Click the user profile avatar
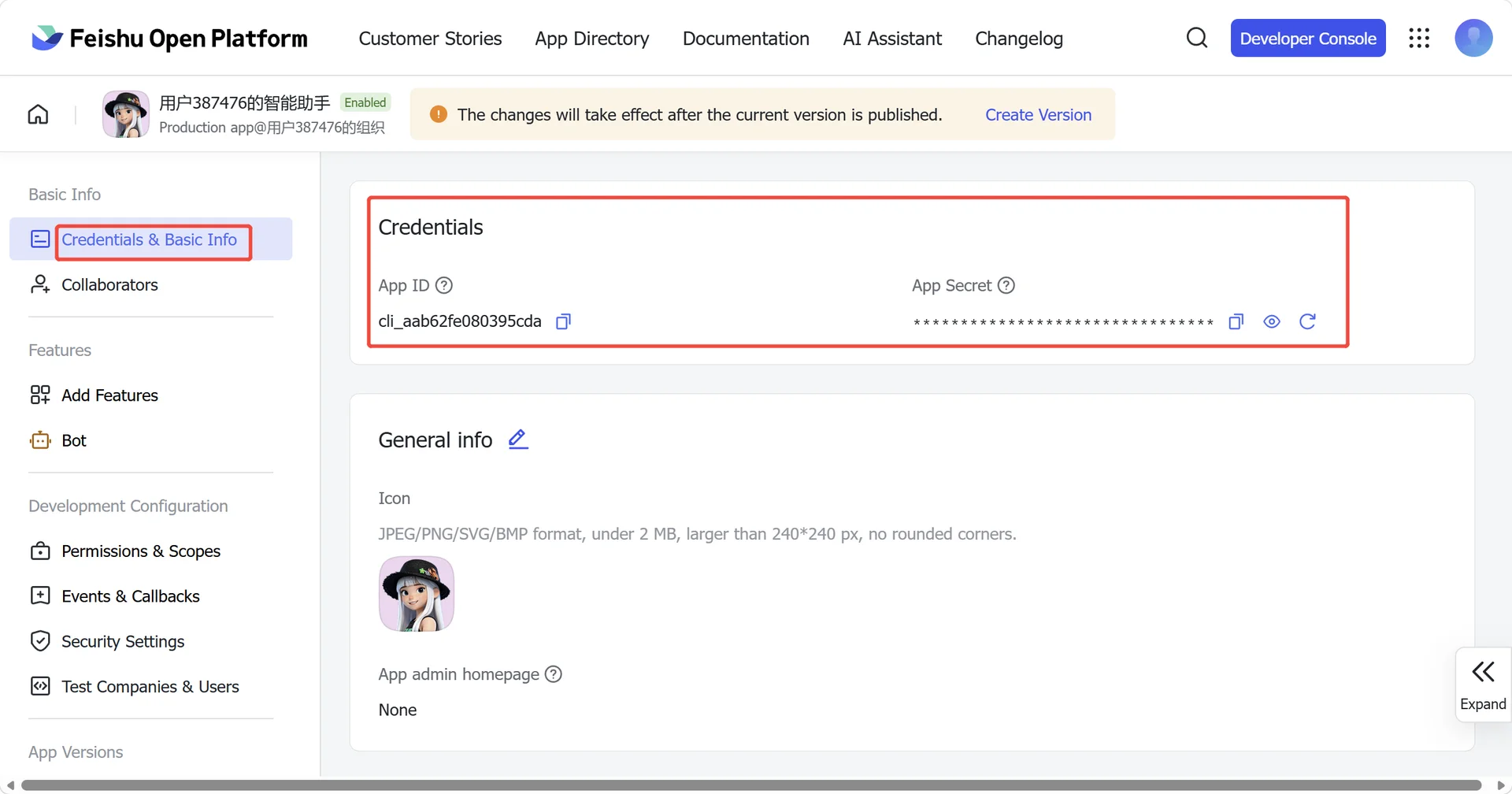This screenshot has width=1512, height=794. click(1473, 38)
